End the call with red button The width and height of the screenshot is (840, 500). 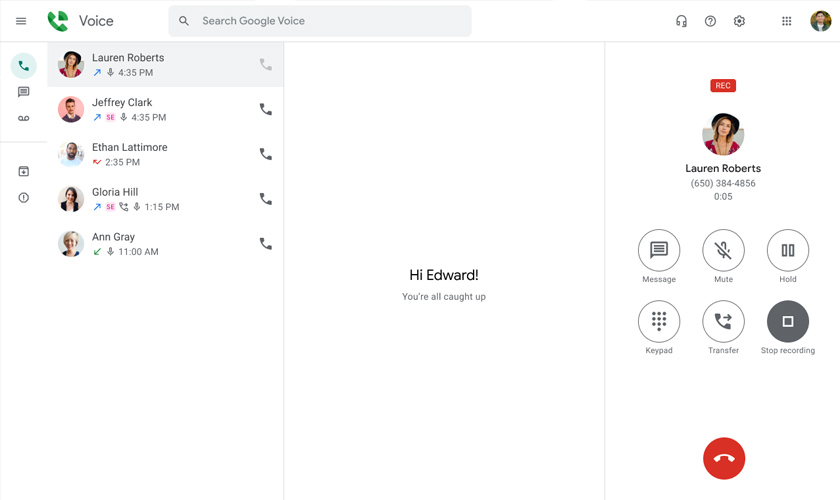tap(724, 459)
